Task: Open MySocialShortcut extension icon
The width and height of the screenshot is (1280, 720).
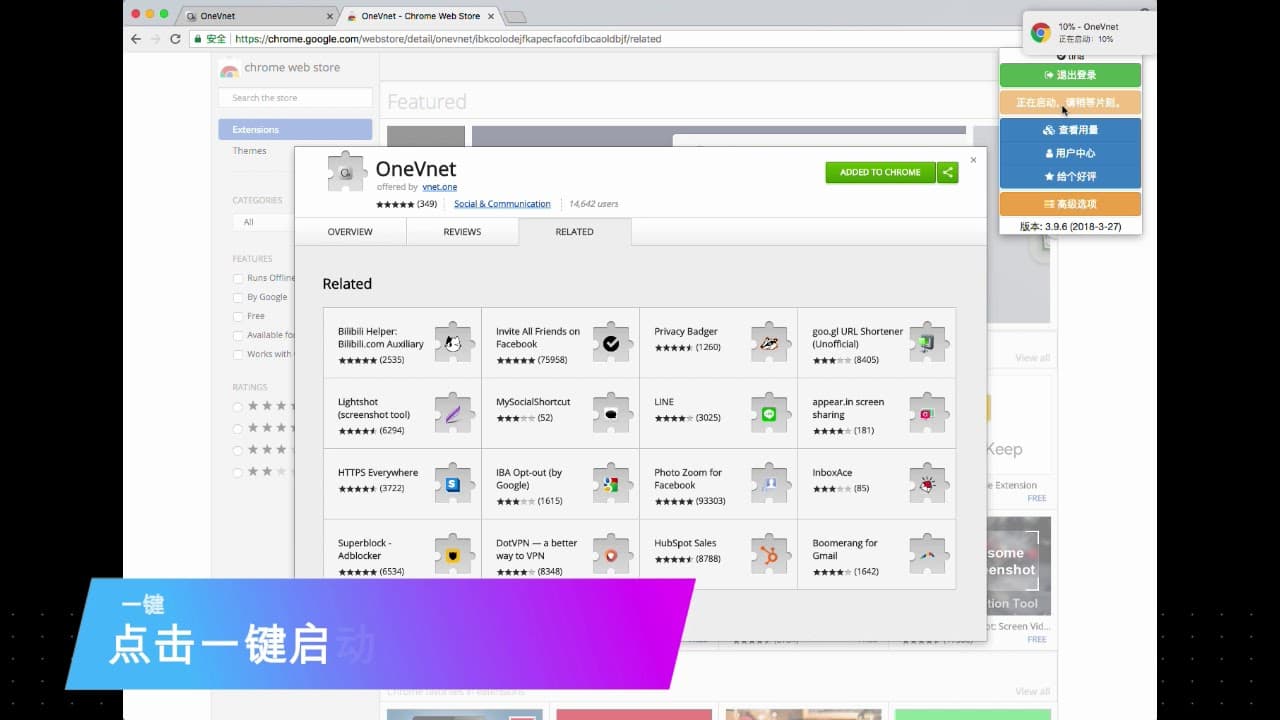Action: pos(611,412)
